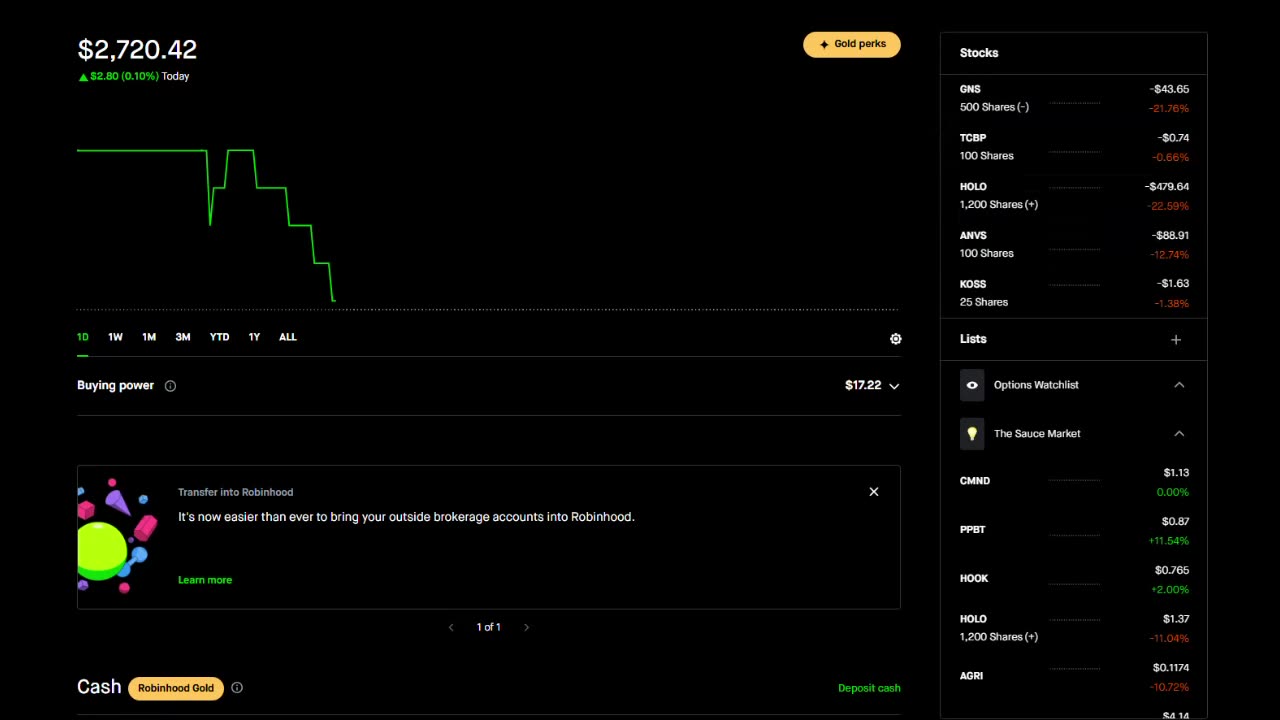Click GNS mini sparkline chart
This screenshot has height=720, width=1280.
click(1074, 102)
